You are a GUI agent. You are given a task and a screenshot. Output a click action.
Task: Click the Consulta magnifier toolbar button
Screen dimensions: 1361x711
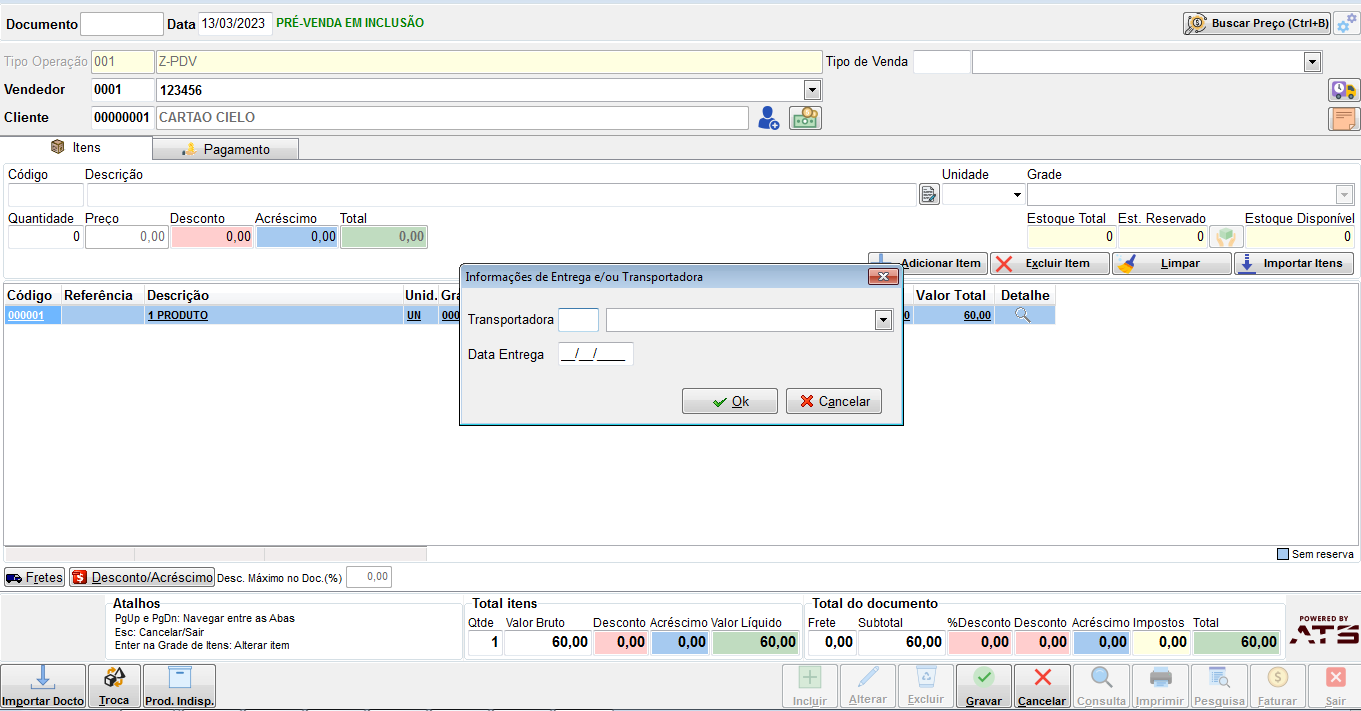point(1101,687)
